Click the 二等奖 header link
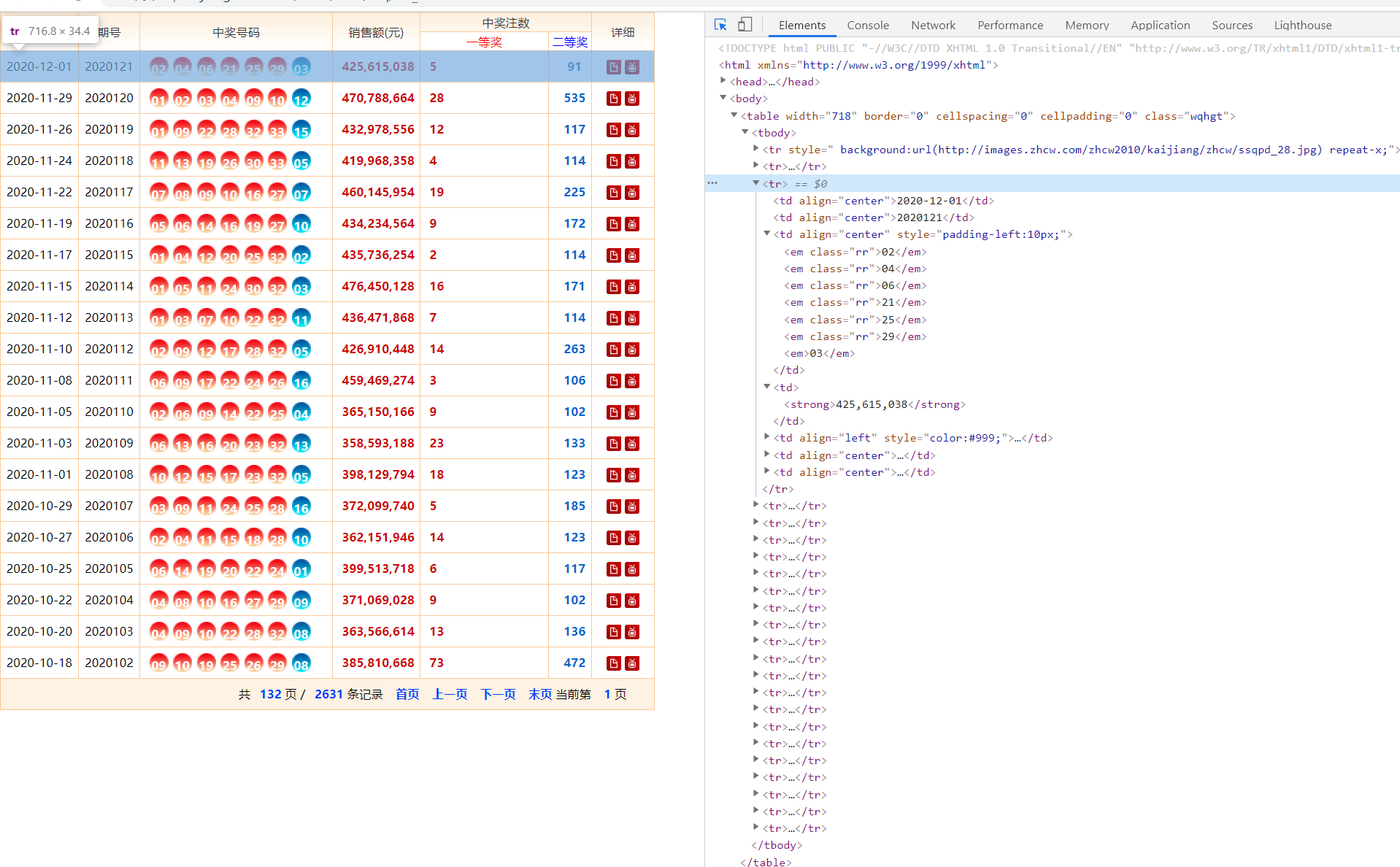1400x867 pixels. pos(570,42)
